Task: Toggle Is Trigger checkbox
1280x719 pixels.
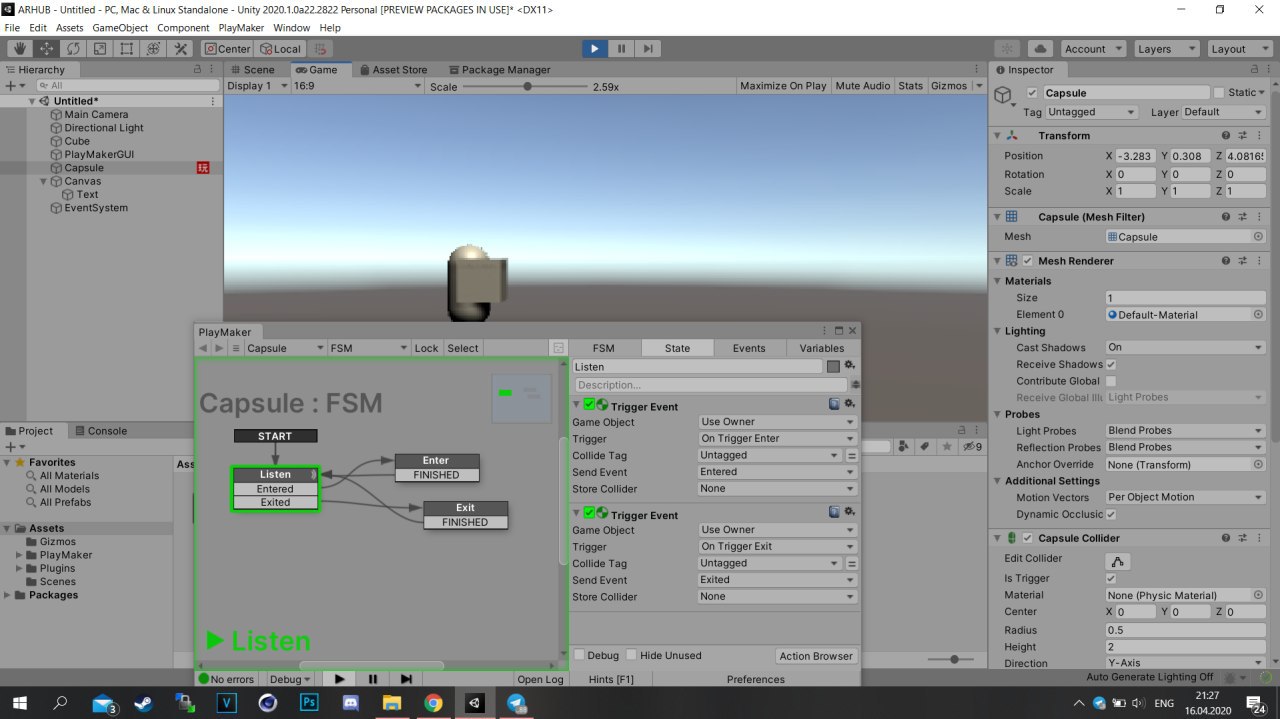Action: pyautogui.click(x=1111, y=578)
